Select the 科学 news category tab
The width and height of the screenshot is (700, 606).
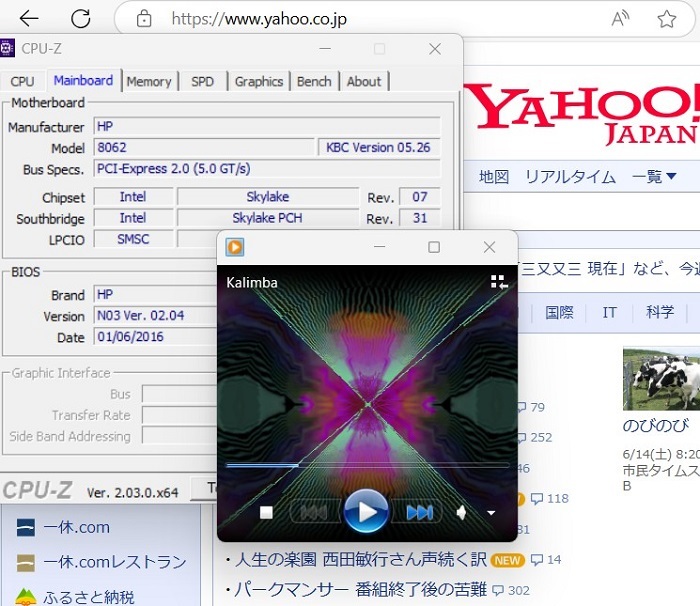660,312
